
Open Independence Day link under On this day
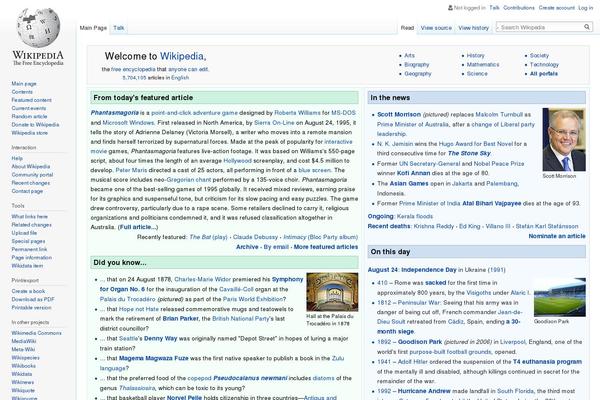pyautogui.click(x=429, y=270)
